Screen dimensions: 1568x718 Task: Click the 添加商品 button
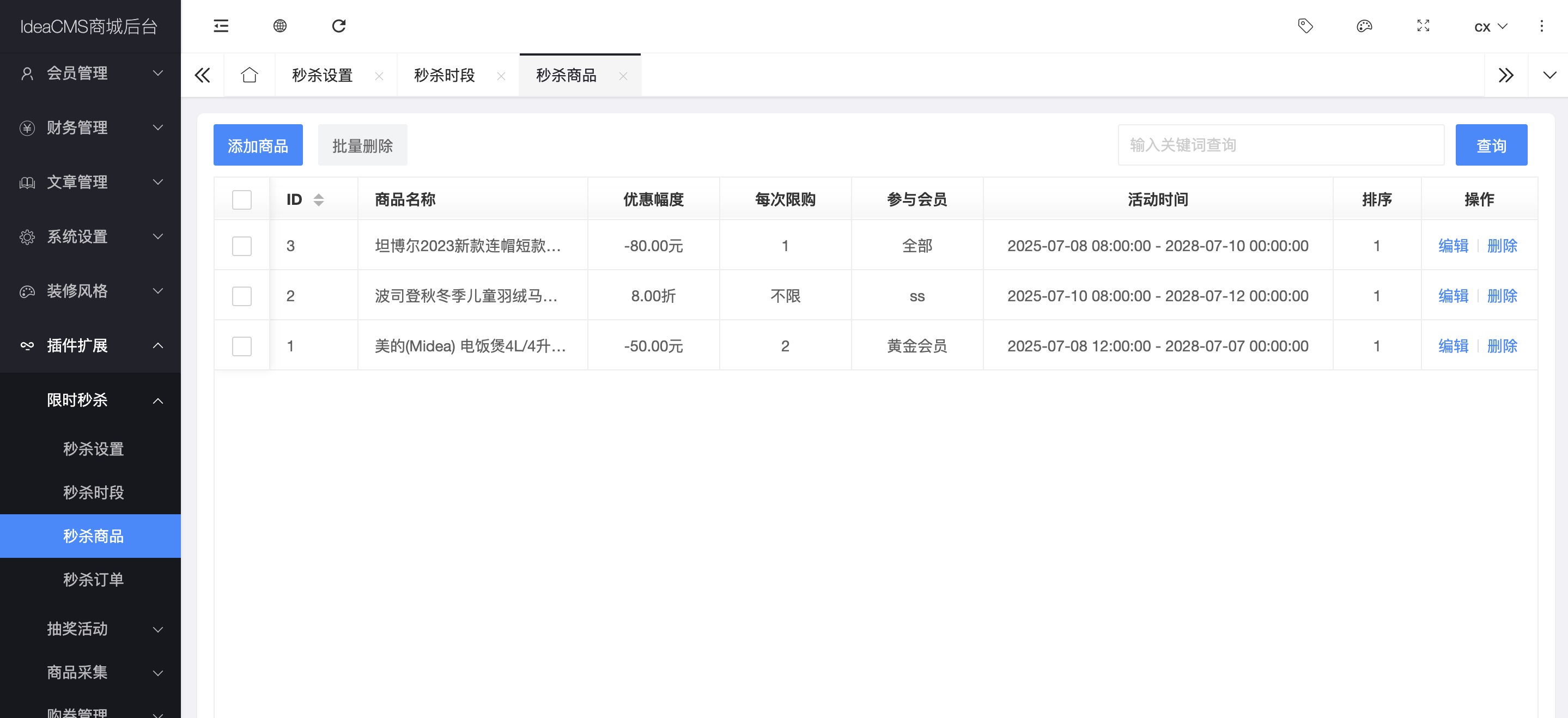258,145
